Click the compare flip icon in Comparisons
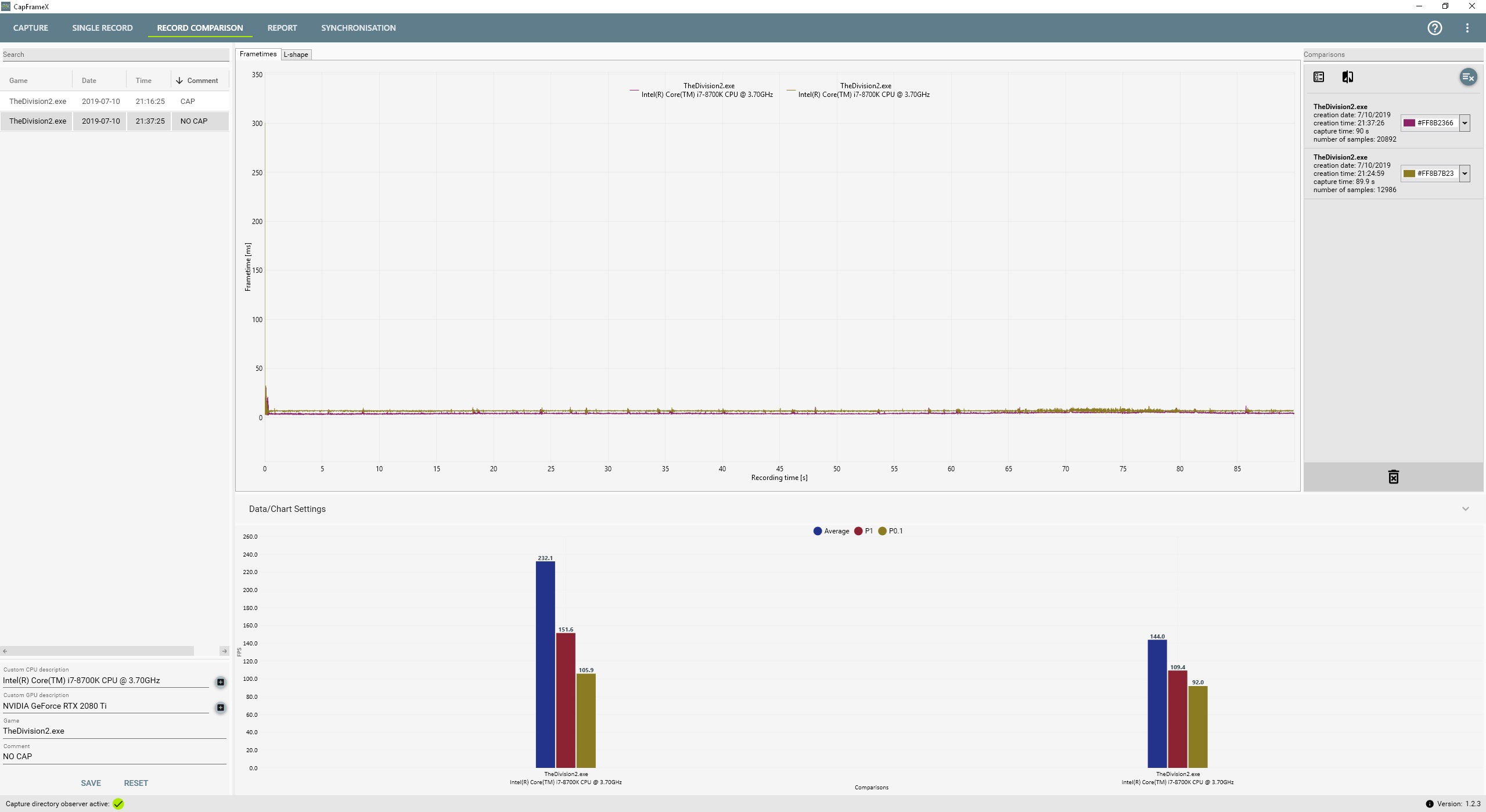The image size is (1486, 812). tap(1348, 77)
